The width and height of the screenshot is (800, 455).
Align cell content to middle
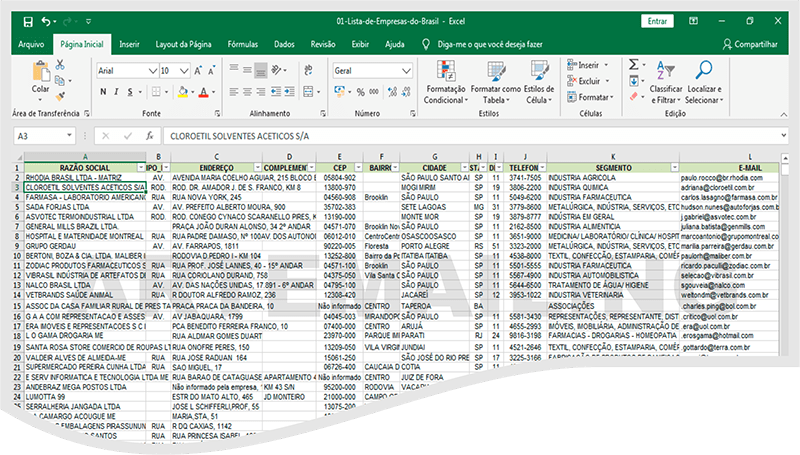pyautogui.click(x=247, y=70)
